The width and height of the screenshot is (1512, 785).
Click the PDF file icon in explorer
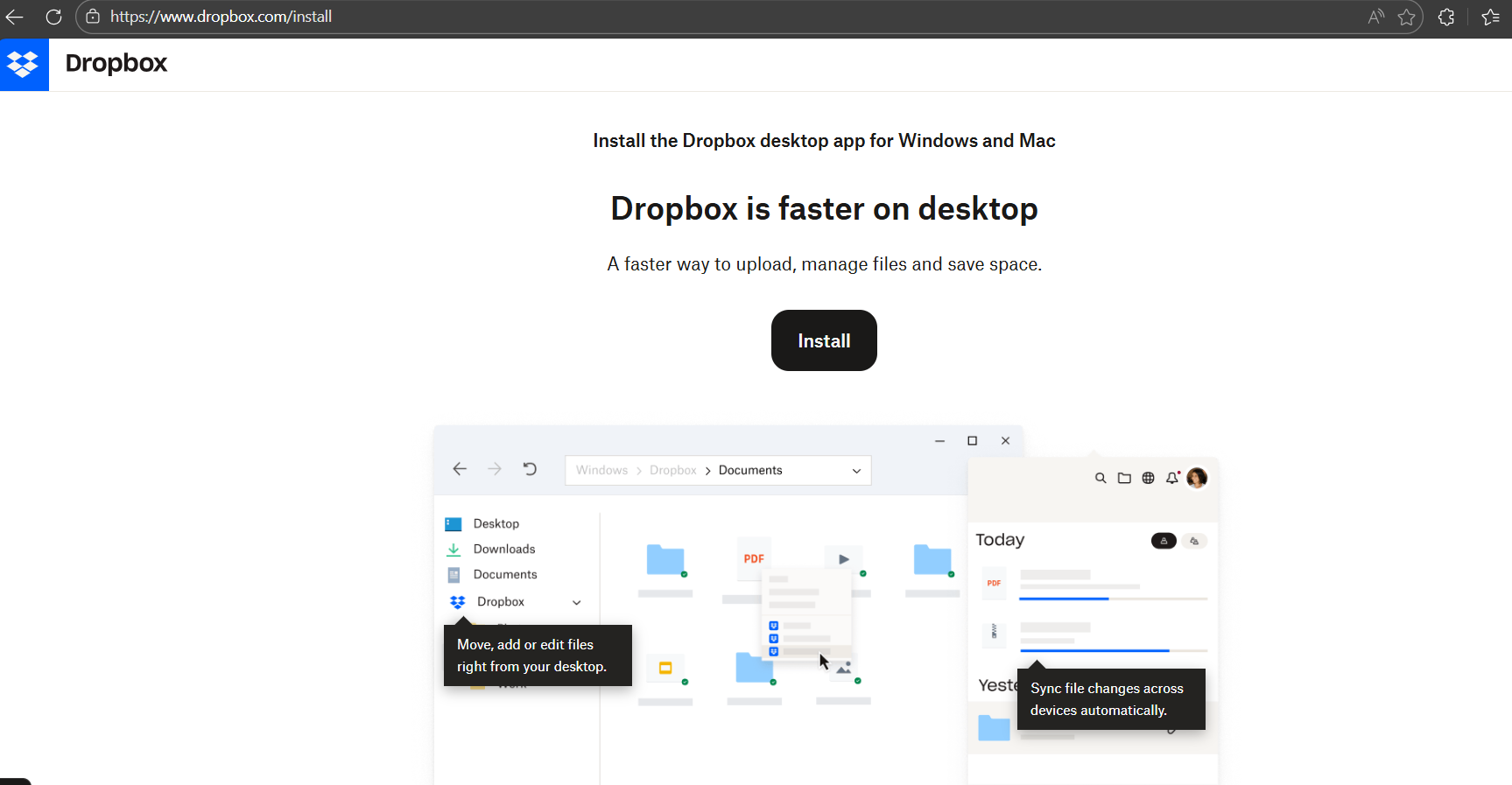(x=754, y=557)
